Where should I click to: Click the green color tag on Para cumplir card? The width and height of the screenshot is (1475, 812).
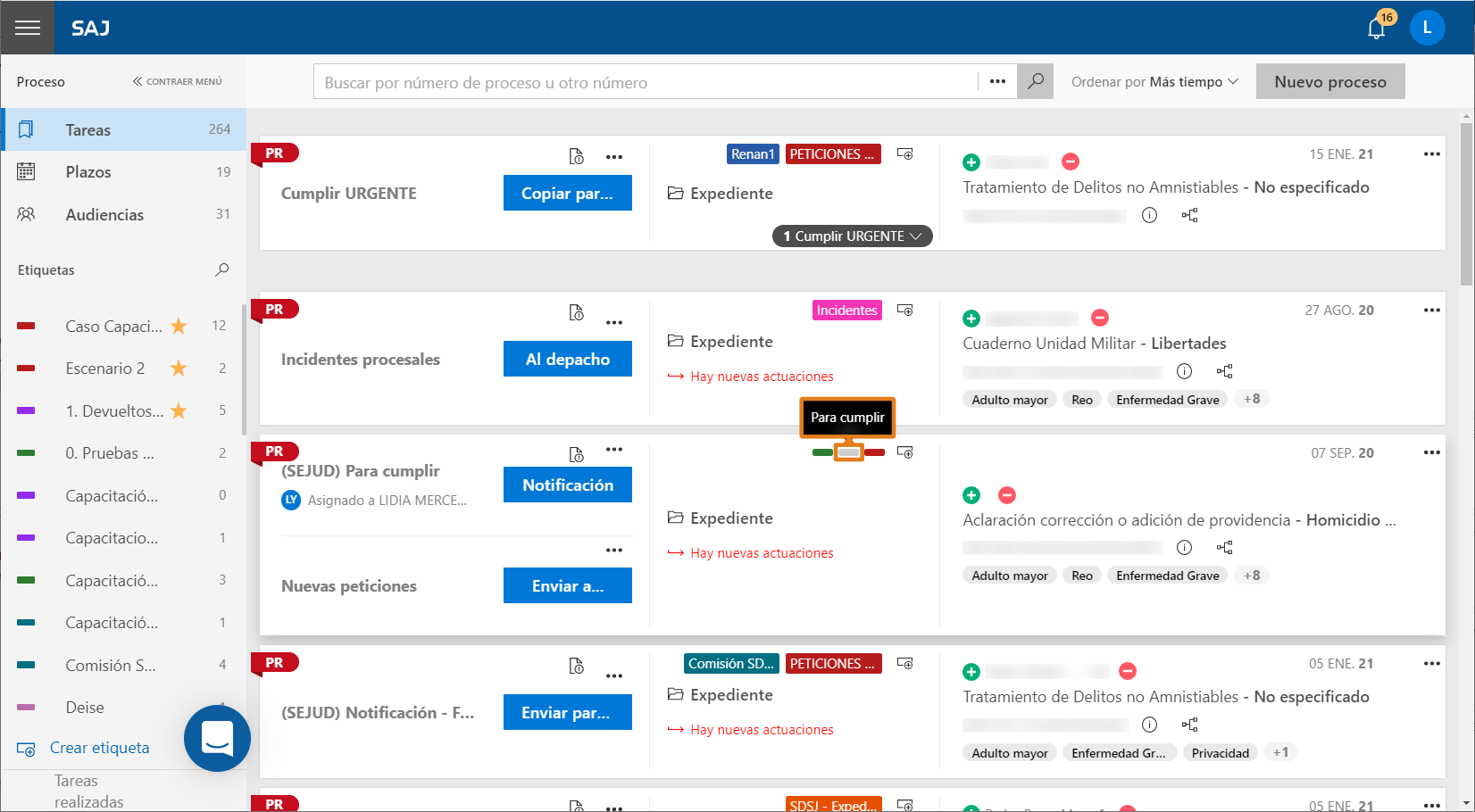click(x=822, y=452)
